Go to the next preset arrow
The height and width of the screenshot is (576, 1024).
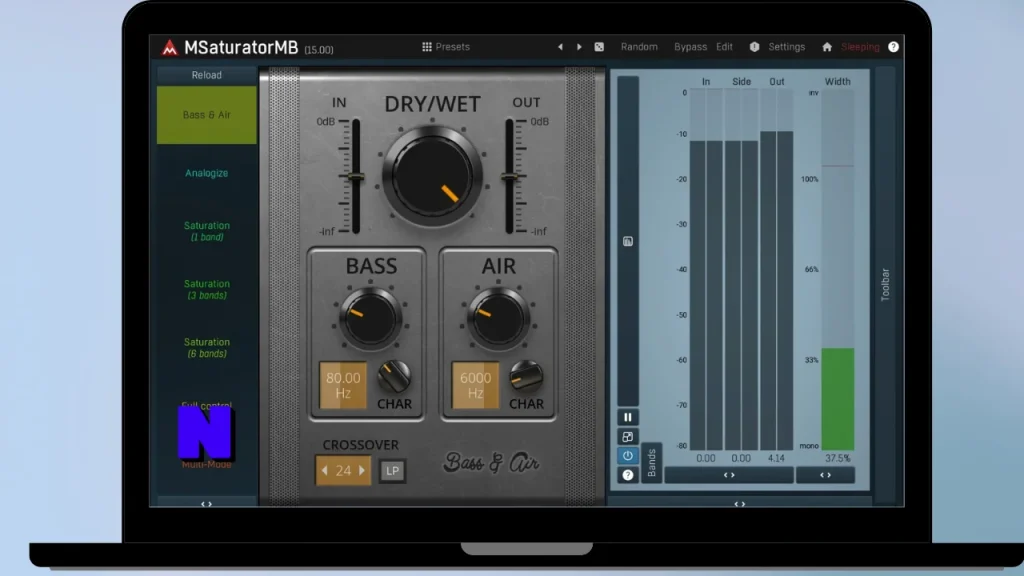(x=579, y=47)
